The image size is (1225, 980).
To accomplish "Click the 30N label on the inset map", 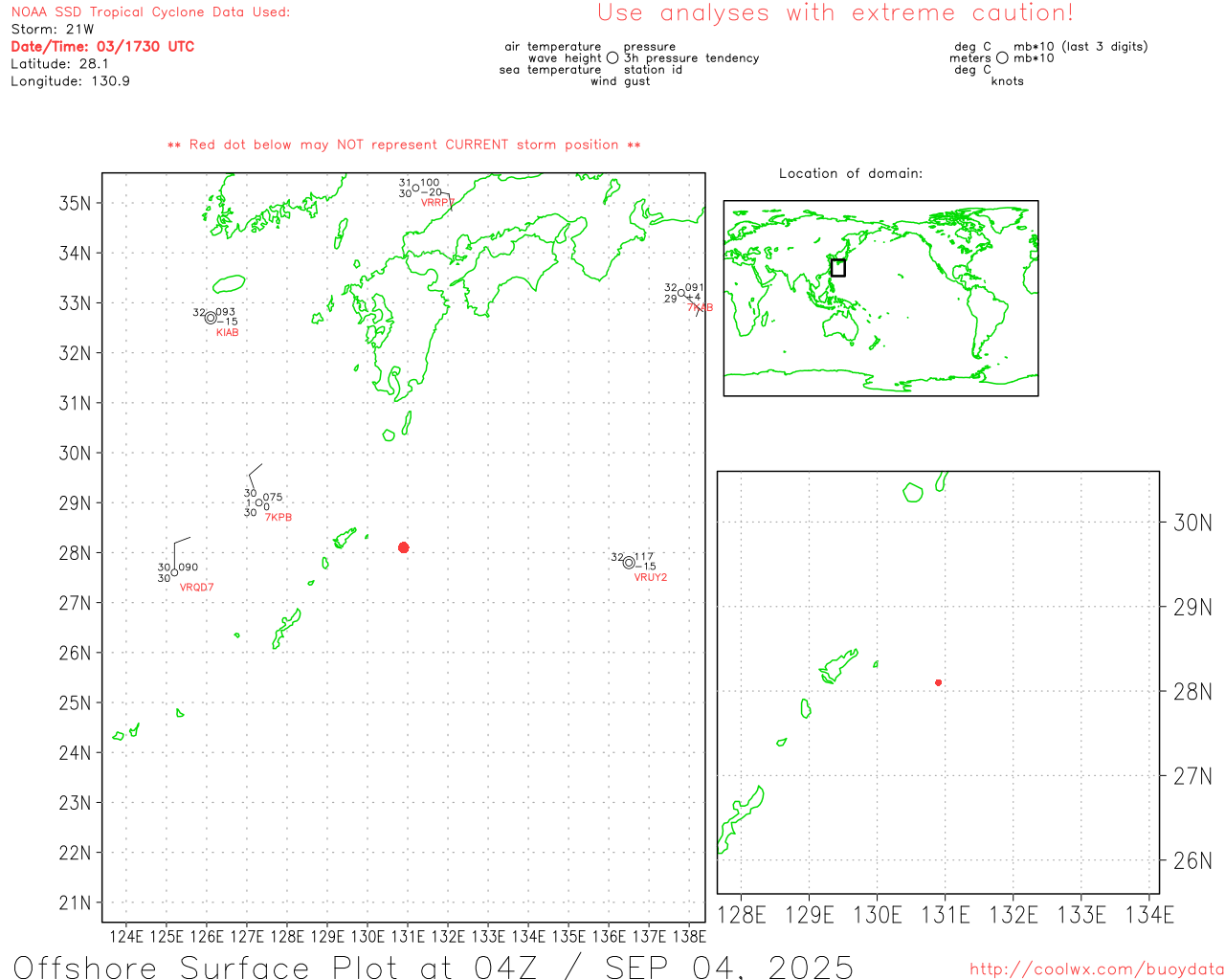I will (x=1192, y=523).
